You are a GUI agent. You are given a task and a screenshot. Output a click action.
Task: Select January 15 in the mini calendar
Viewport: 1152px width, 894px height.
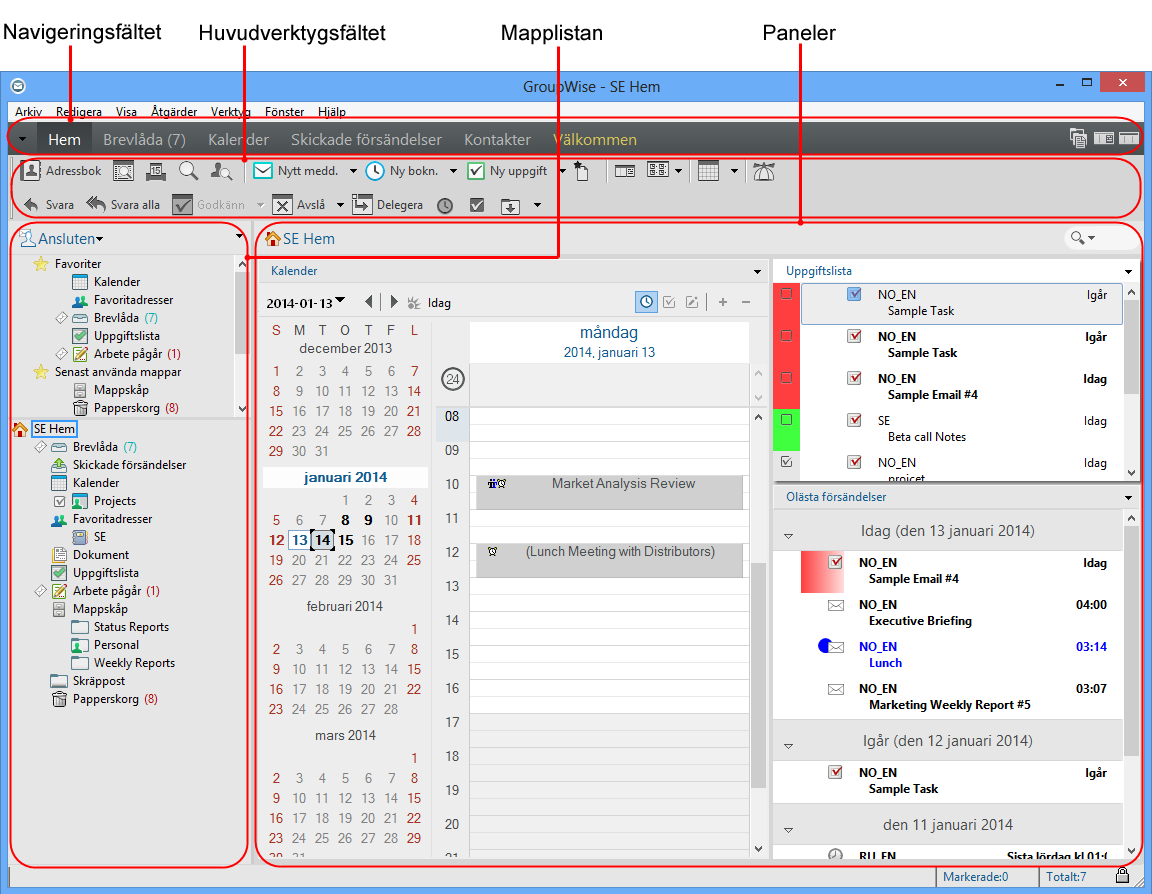pos(345,540)
